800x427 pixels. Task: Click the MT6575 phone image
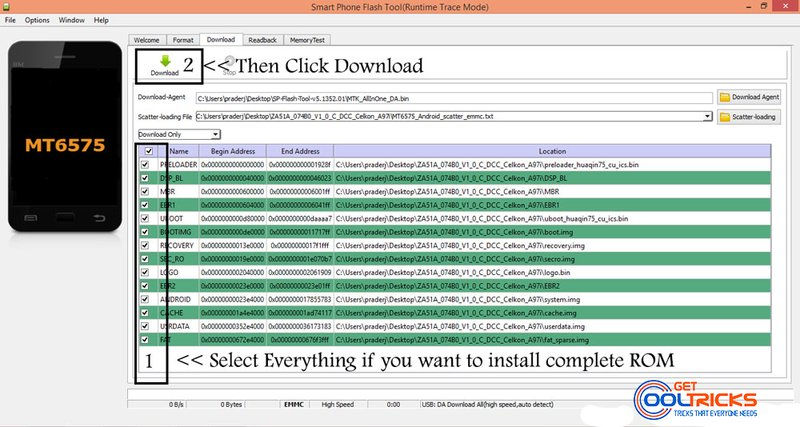tap(65, 136)
